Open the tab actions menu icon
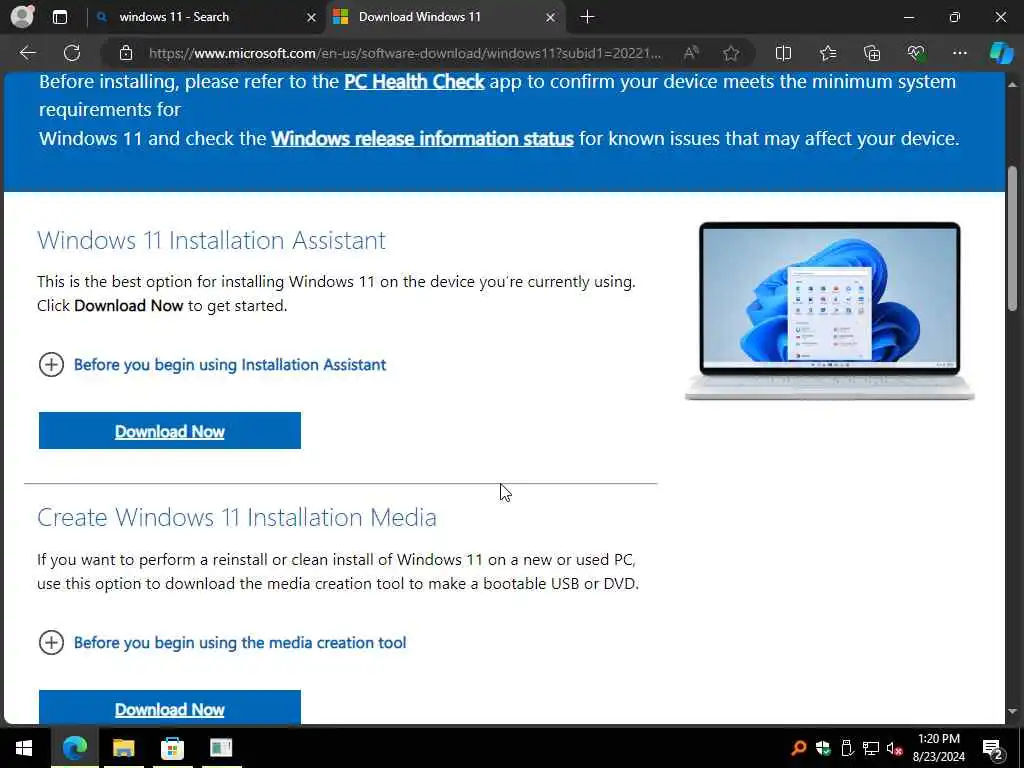The width and height of the screenshot is (1024, 768). click(x=59, y=17)
